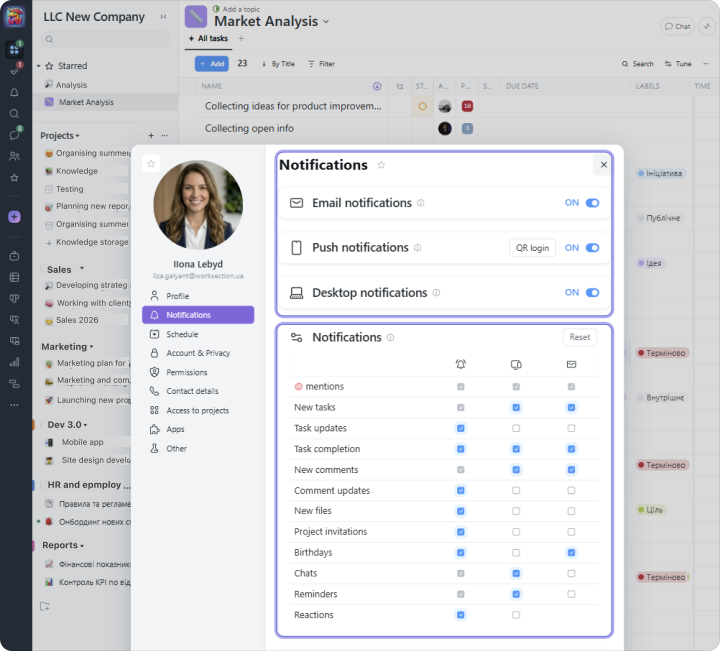The image size is (720, 651).
Task: Disable the Push notifications switch
Action: point(592,248)
